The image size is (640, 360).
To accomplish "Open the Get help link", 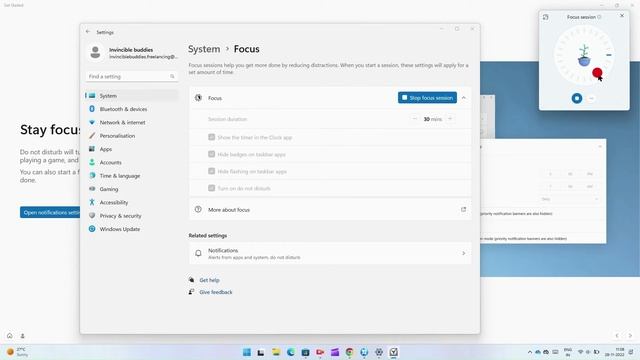I will click(209, 280).
